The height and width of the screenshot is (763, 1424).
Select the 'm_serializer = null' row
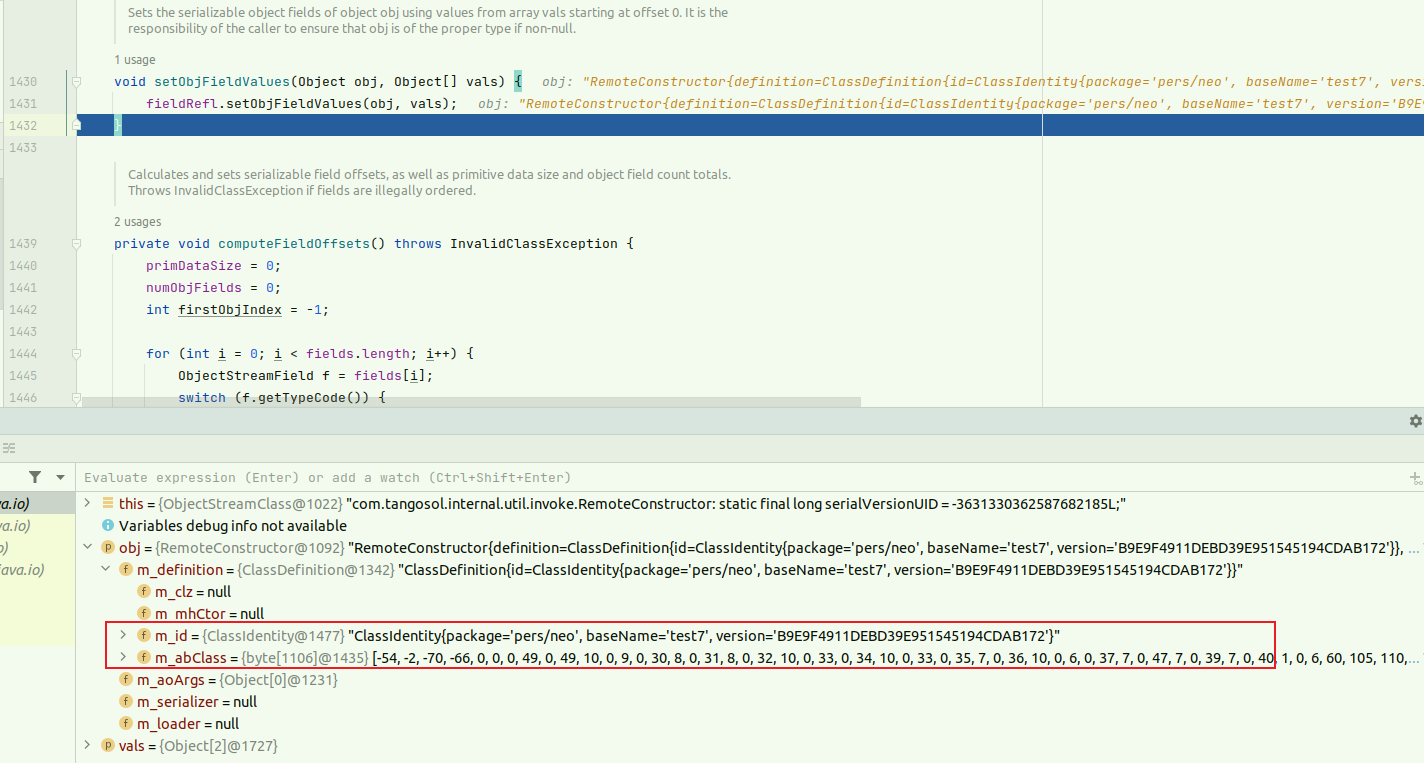(x=750, y=701)
